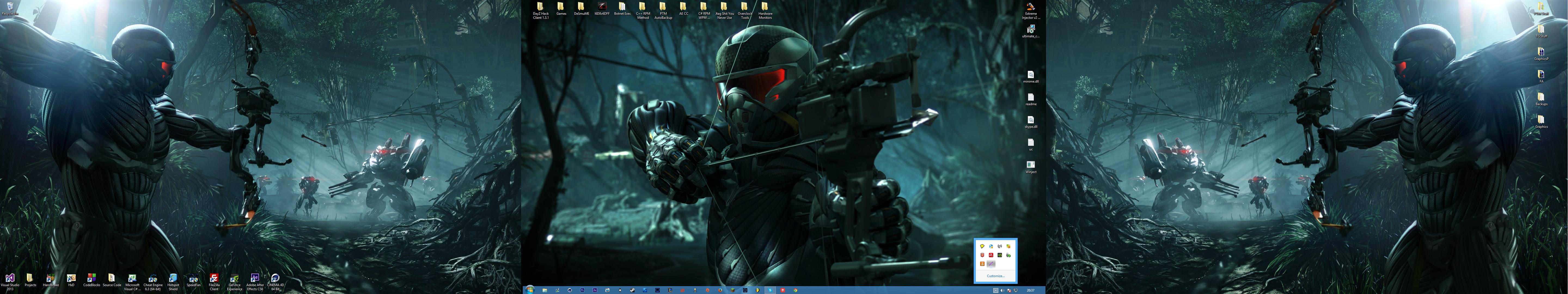The height and width of the screenshot is (294, 1568).
Task: Select the Extreme Injector v2 icon
Action: pyautogui.click(x=1031, y=10)
